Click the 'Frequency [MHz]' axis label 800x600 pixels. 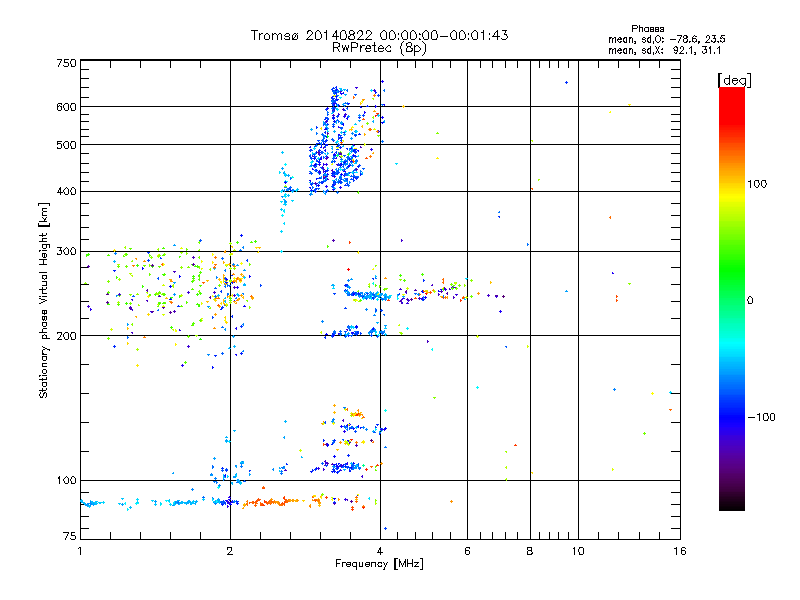tap(379, 564)
